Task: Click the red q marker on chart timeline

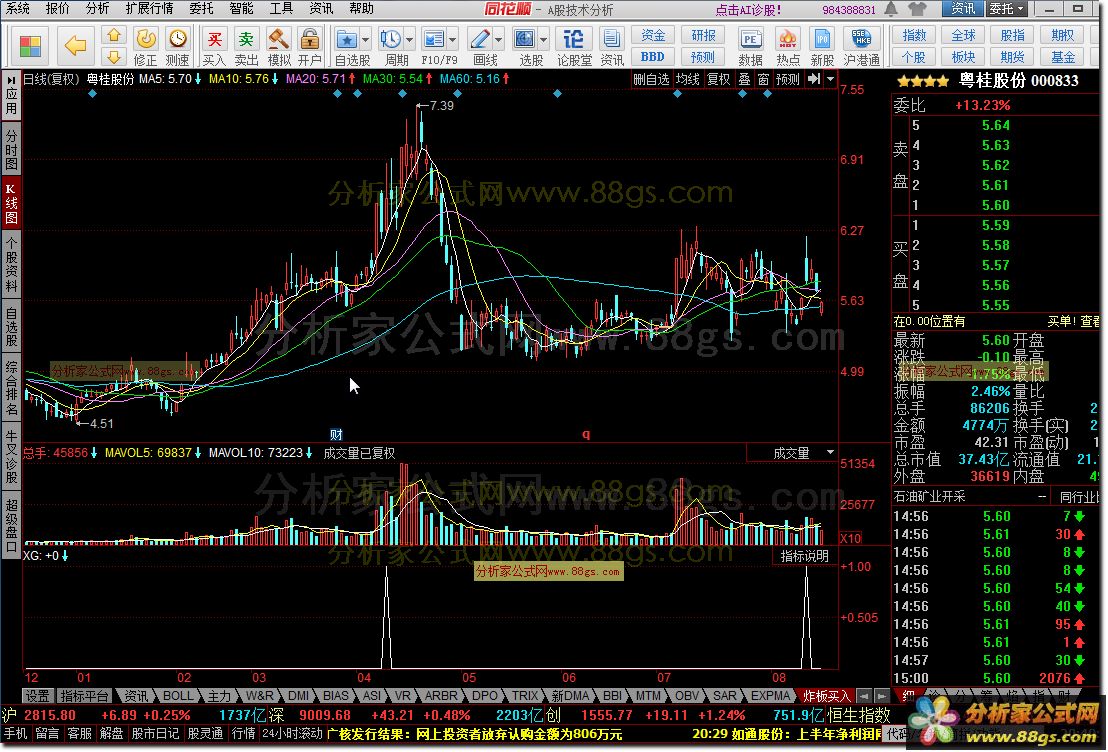Action: coord(586,435)
